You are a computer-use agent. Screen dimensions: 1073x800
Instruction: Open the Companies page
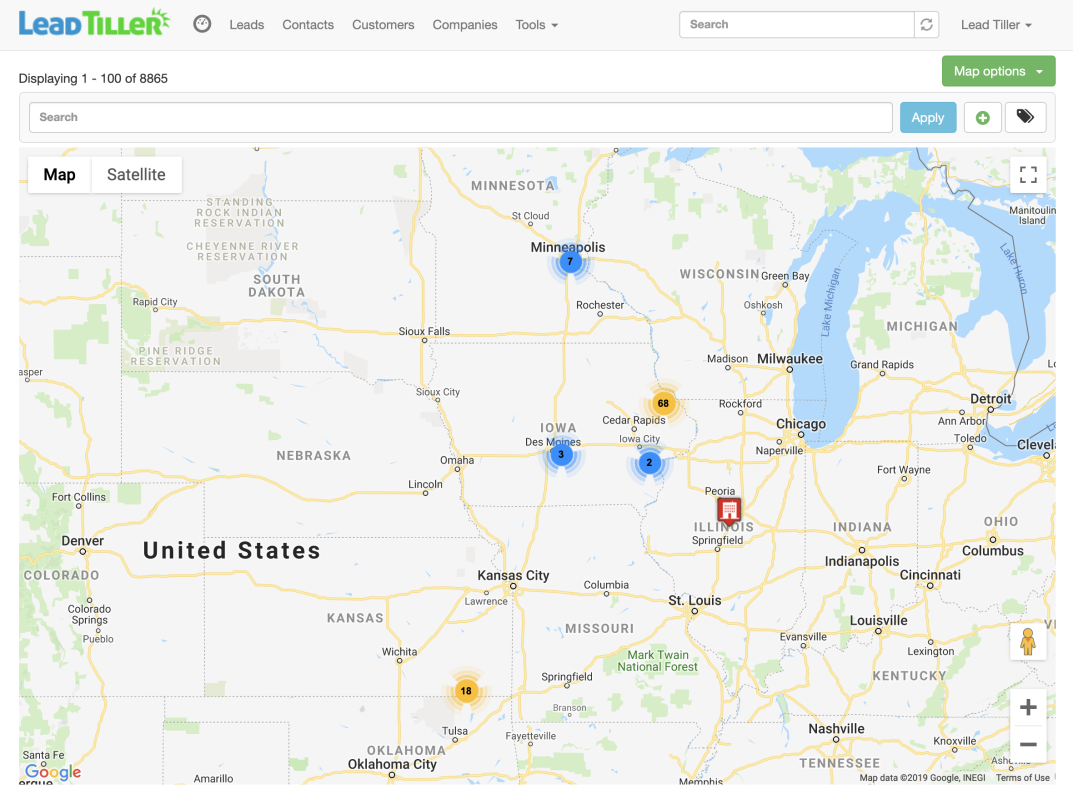click(465, 25)
